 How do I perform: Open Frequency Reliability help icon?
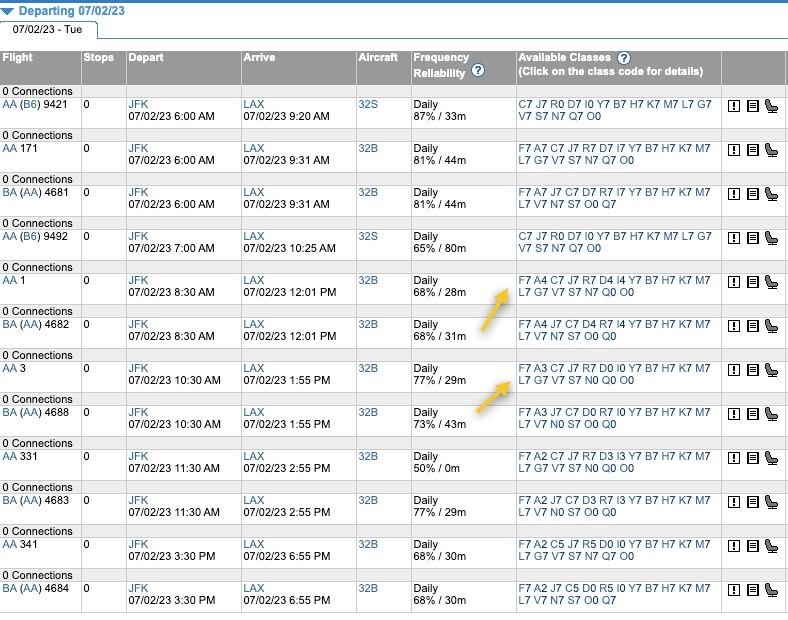click(x=478, y=70)
